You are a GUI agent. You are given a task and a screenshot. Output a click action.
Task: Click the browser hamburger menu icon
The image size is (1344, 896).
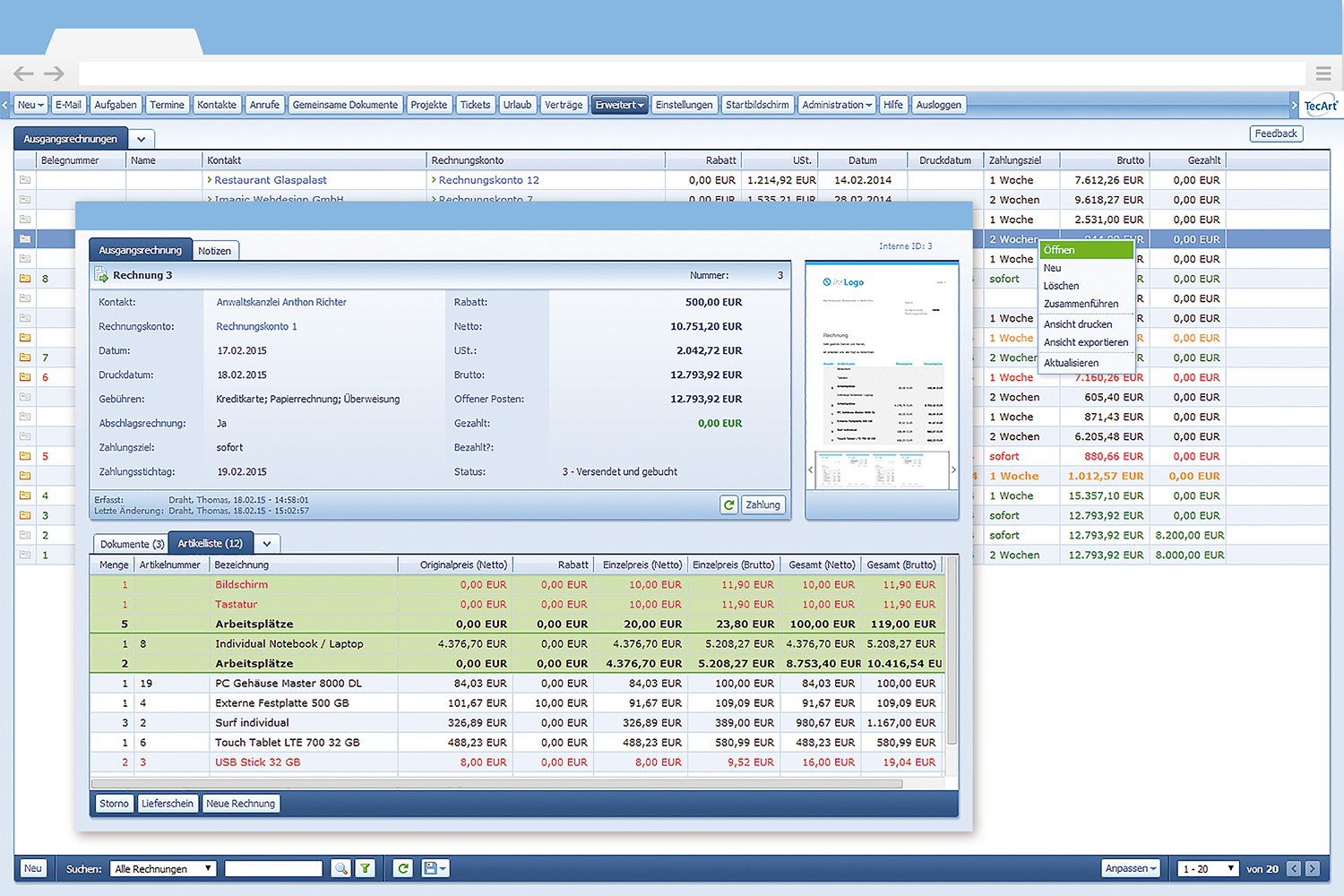pyautogui.click(x=1323, y=73)
